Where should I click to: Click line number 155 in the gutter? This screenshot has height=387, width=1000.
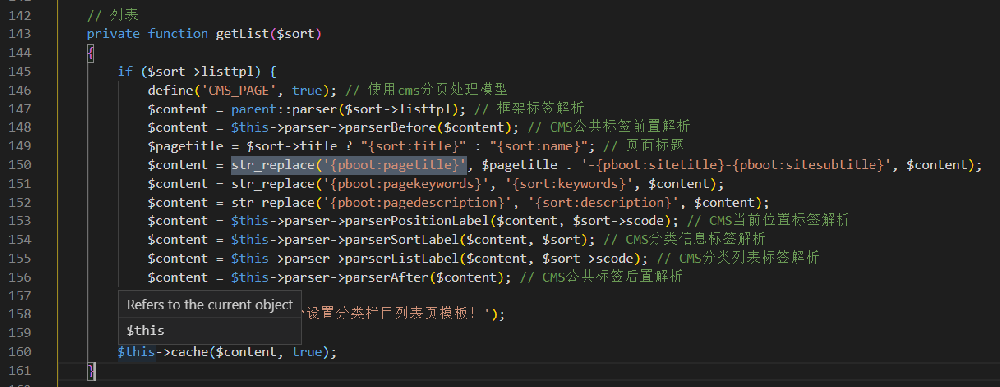(x=19, y=259)
